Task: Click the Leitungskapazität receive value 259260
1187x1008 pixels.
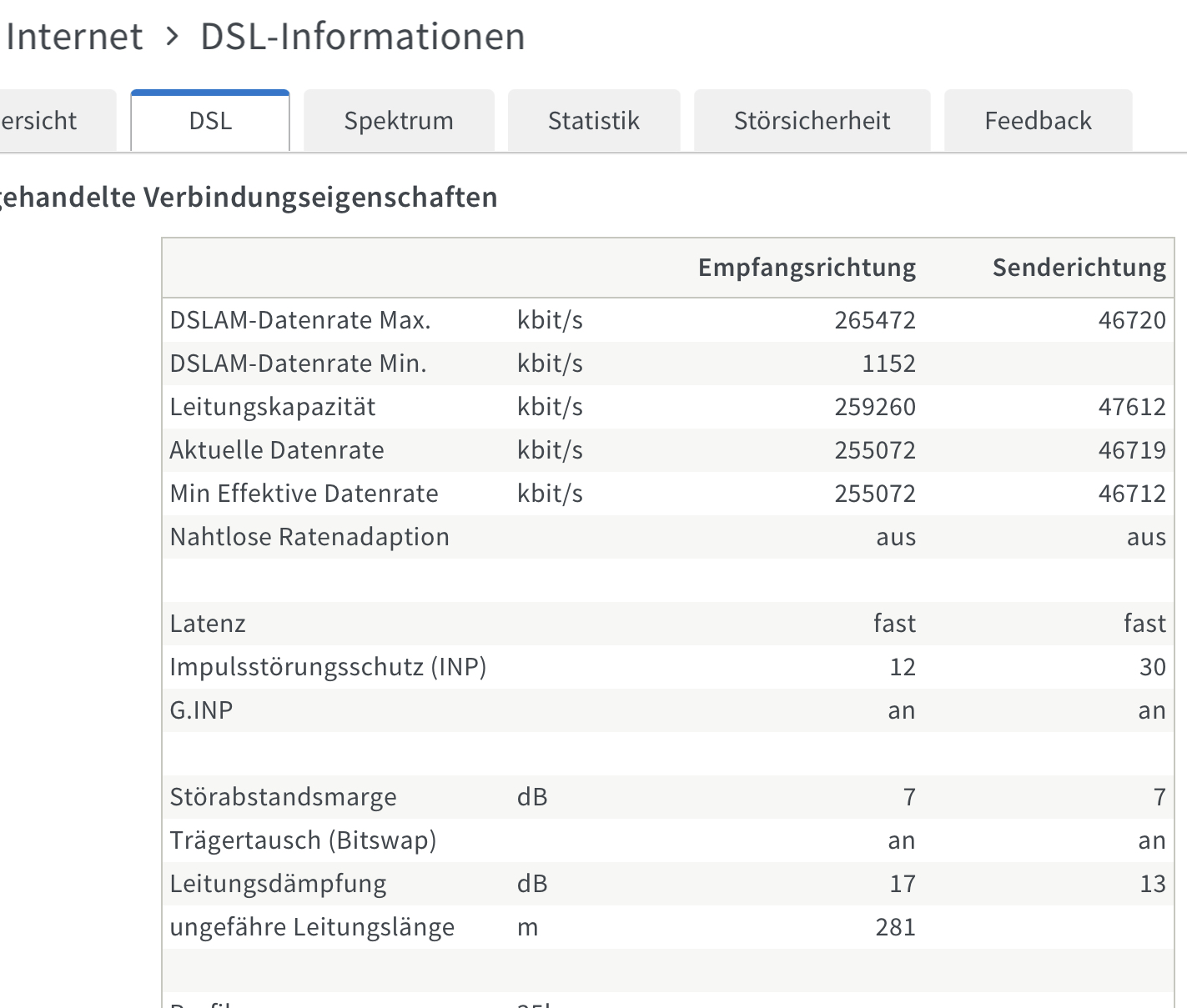Action: [x=875, y=407]
